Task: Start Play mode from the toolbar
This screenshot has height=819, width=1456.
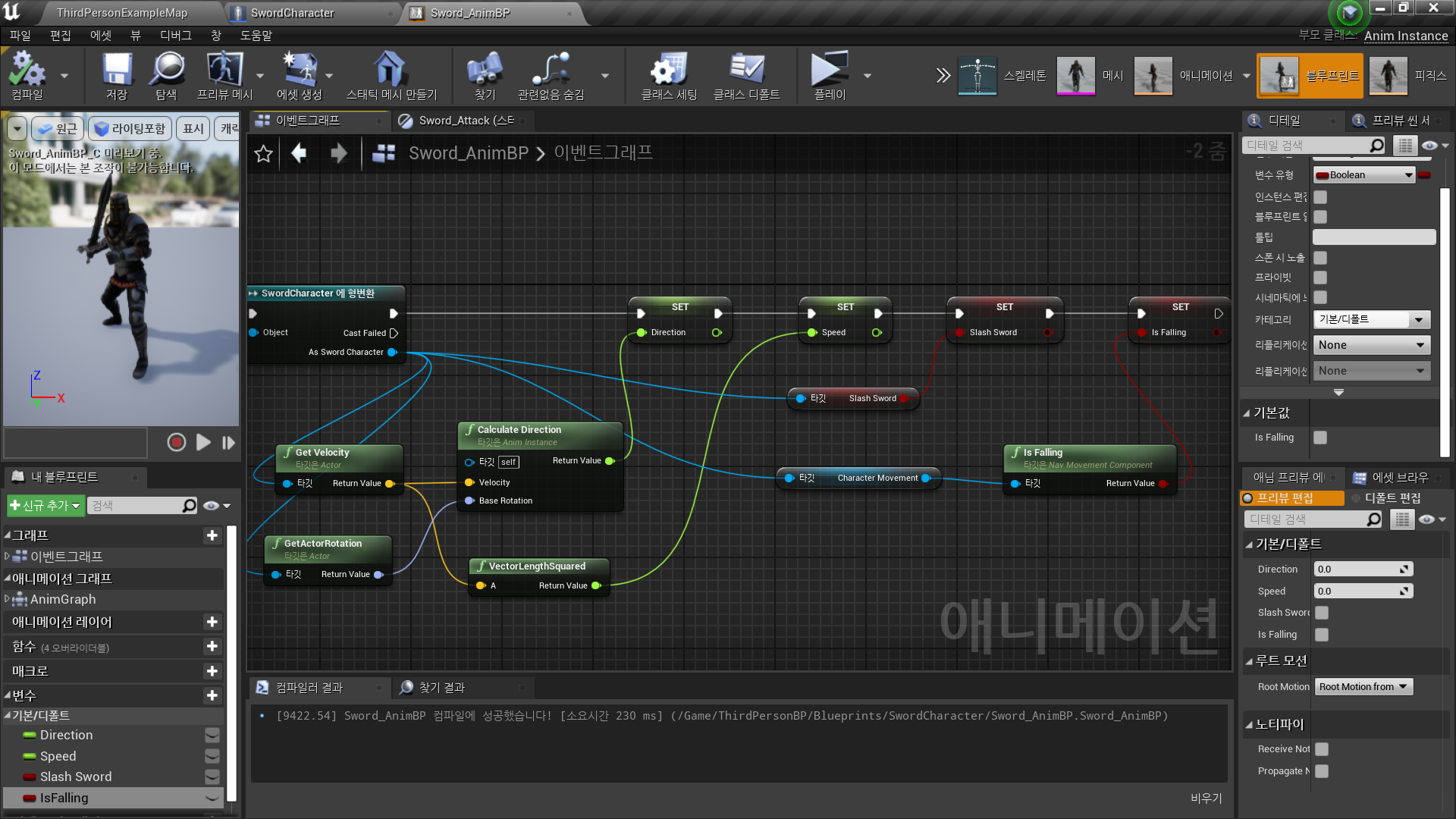Action: coord(829,75)
